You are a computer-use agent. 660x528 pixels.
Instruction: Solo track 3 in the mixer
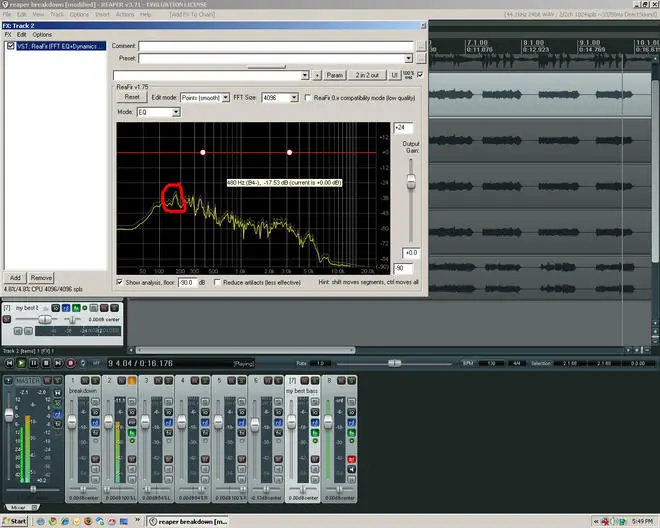coord(169,380)
